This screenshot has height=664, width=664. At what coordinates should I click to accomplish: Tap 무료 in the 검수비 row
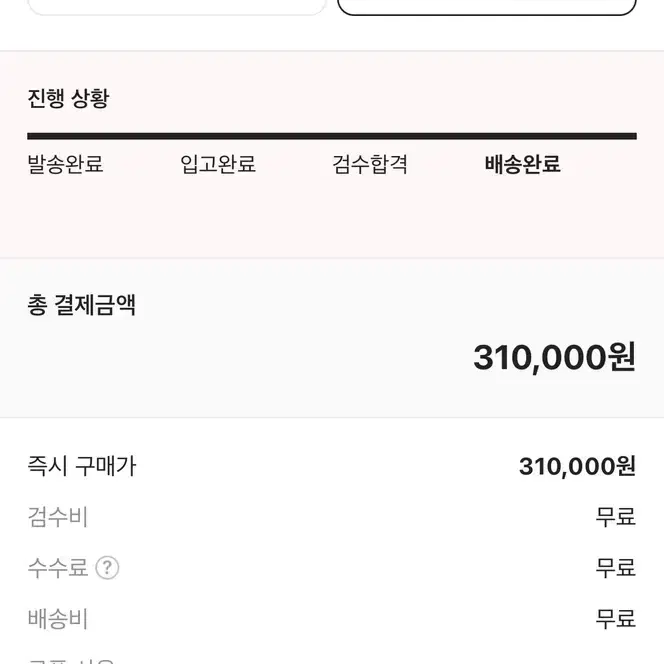click(x=616, y=517)
